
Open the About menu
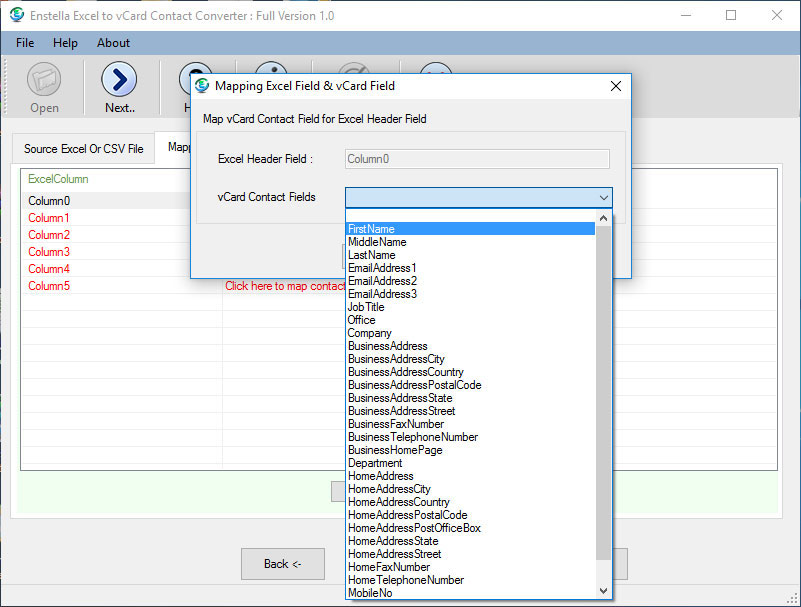click(113, 43)
